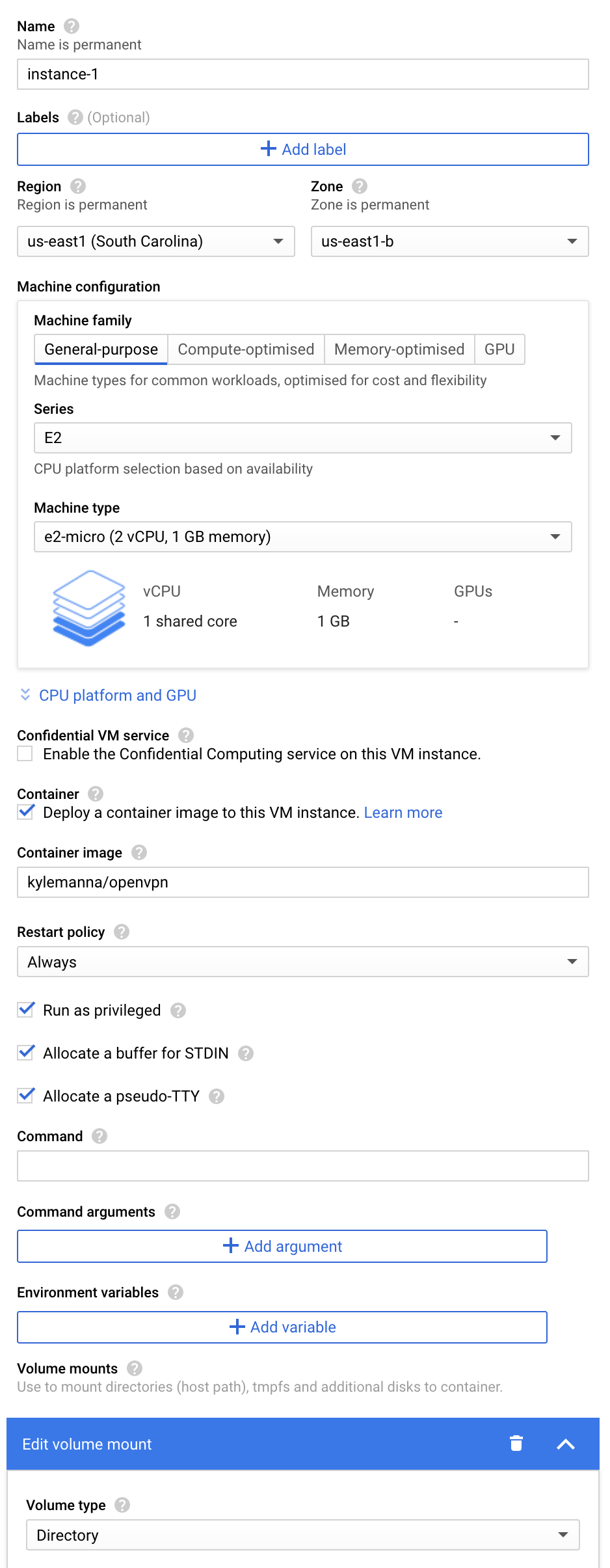This screenshot has width=610, height=1568.
Task: Select the Memory-optimised tab
Action: (399, 349)
